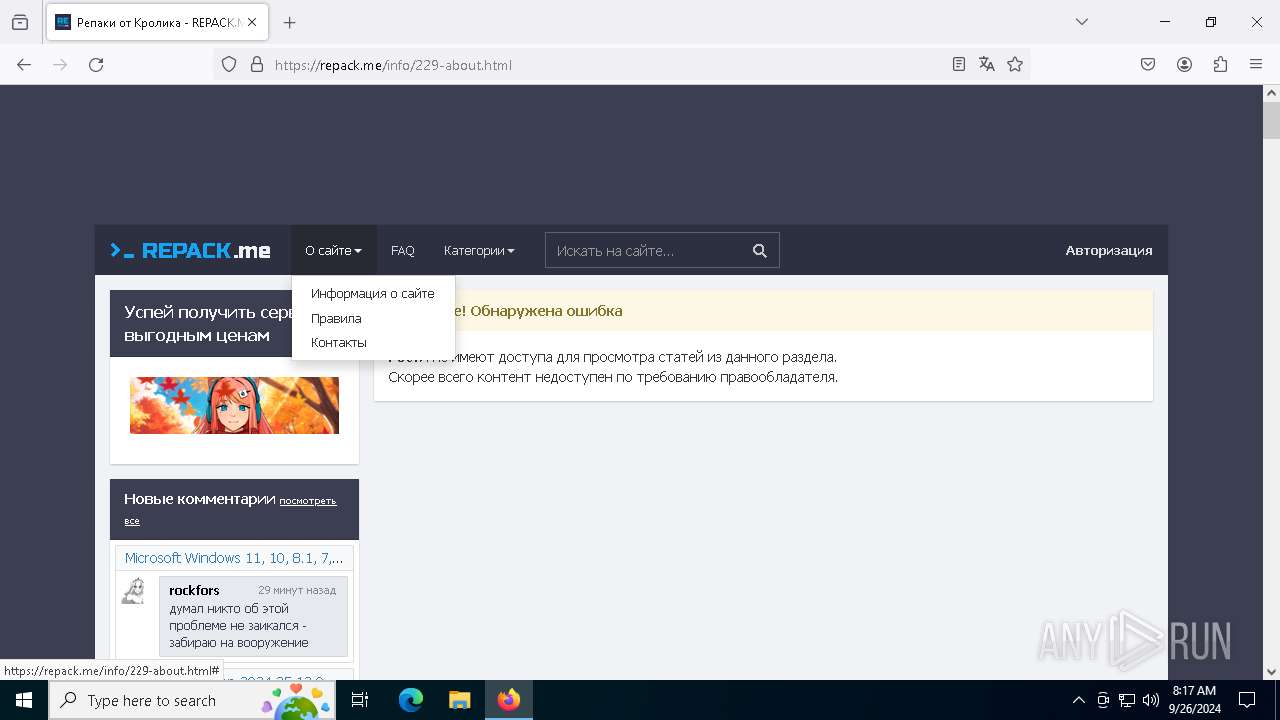This screenshot has height=720, width=1280.
Task: Close the REPACK.me tab
Action: (252, 22)
